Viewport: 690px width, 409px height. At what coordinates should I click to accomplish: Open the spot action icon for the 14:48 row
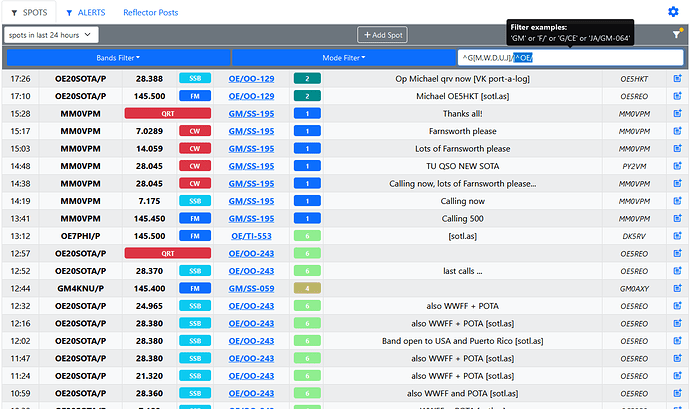[x=677, y=166]
